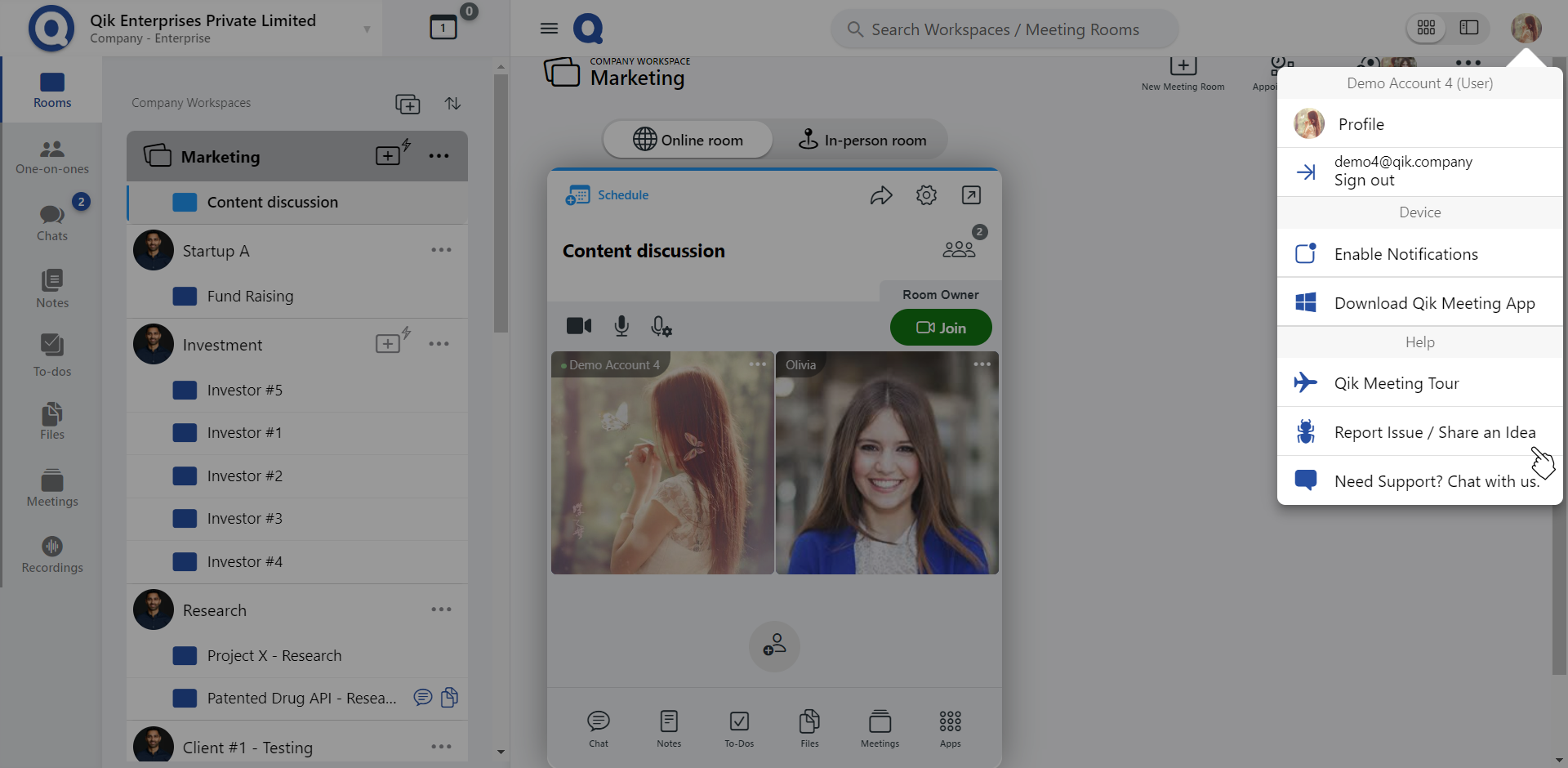
Task: Pop out room with external window icon
Action: 971,195
